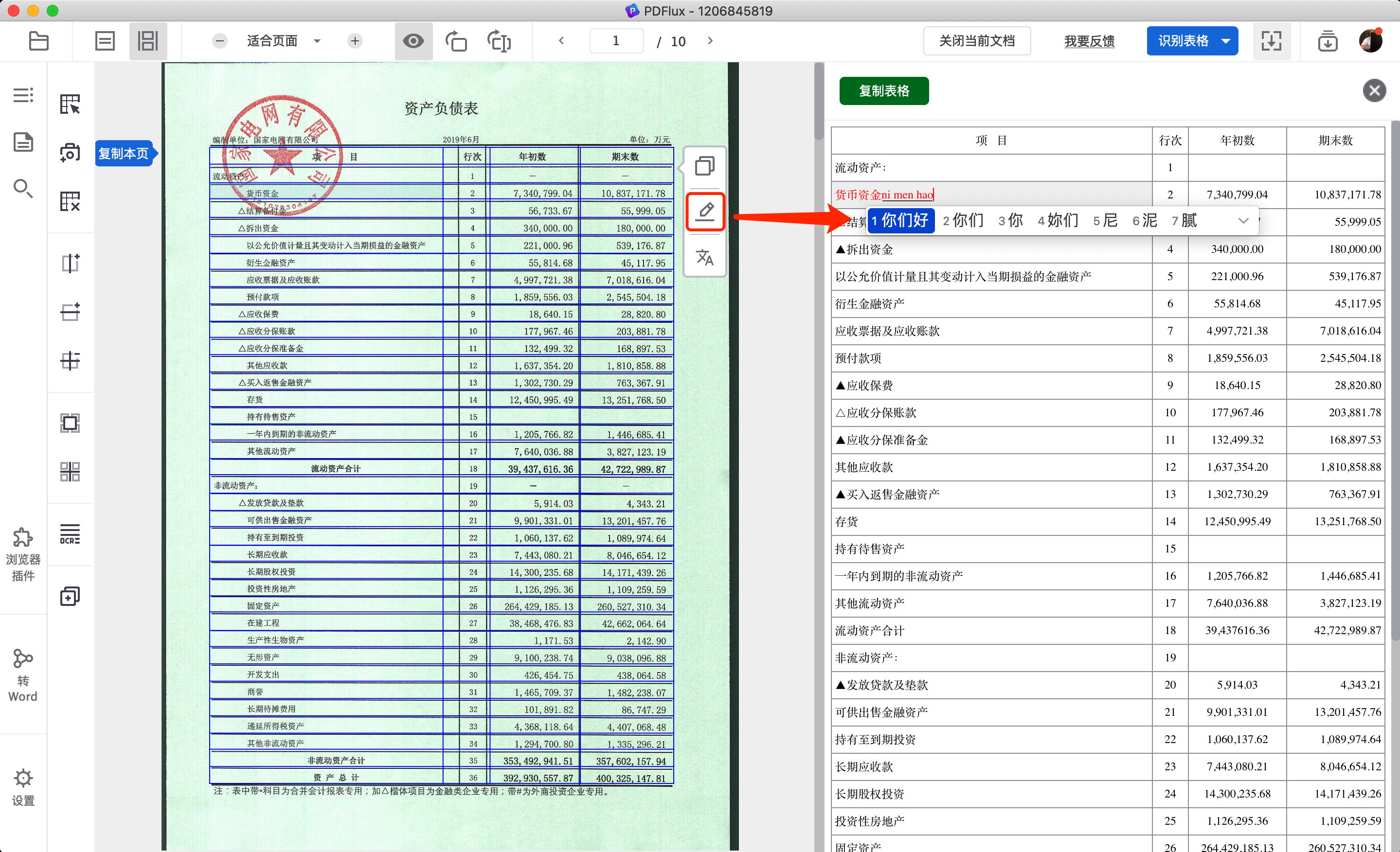Image resolution: width=1400 pixels, height=852 pixels.
Task: Click the 关闭当前文档 button
Action: 976,41
